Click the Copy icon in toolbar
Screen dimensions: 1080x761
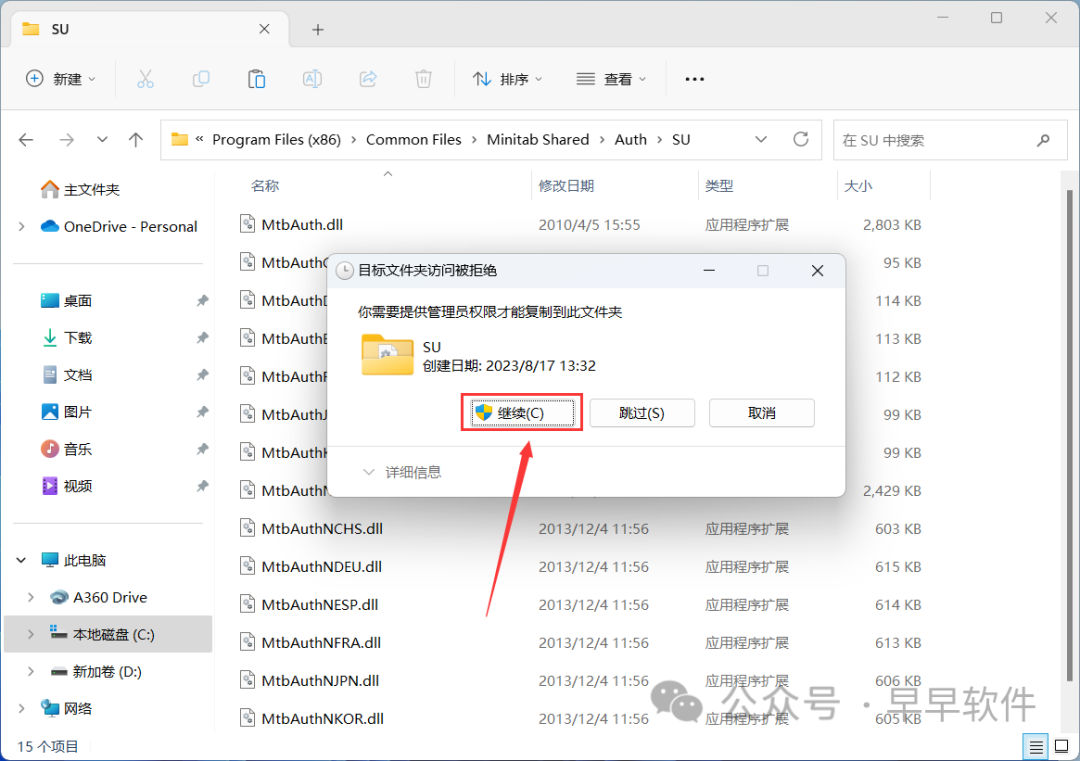[201, 79]
